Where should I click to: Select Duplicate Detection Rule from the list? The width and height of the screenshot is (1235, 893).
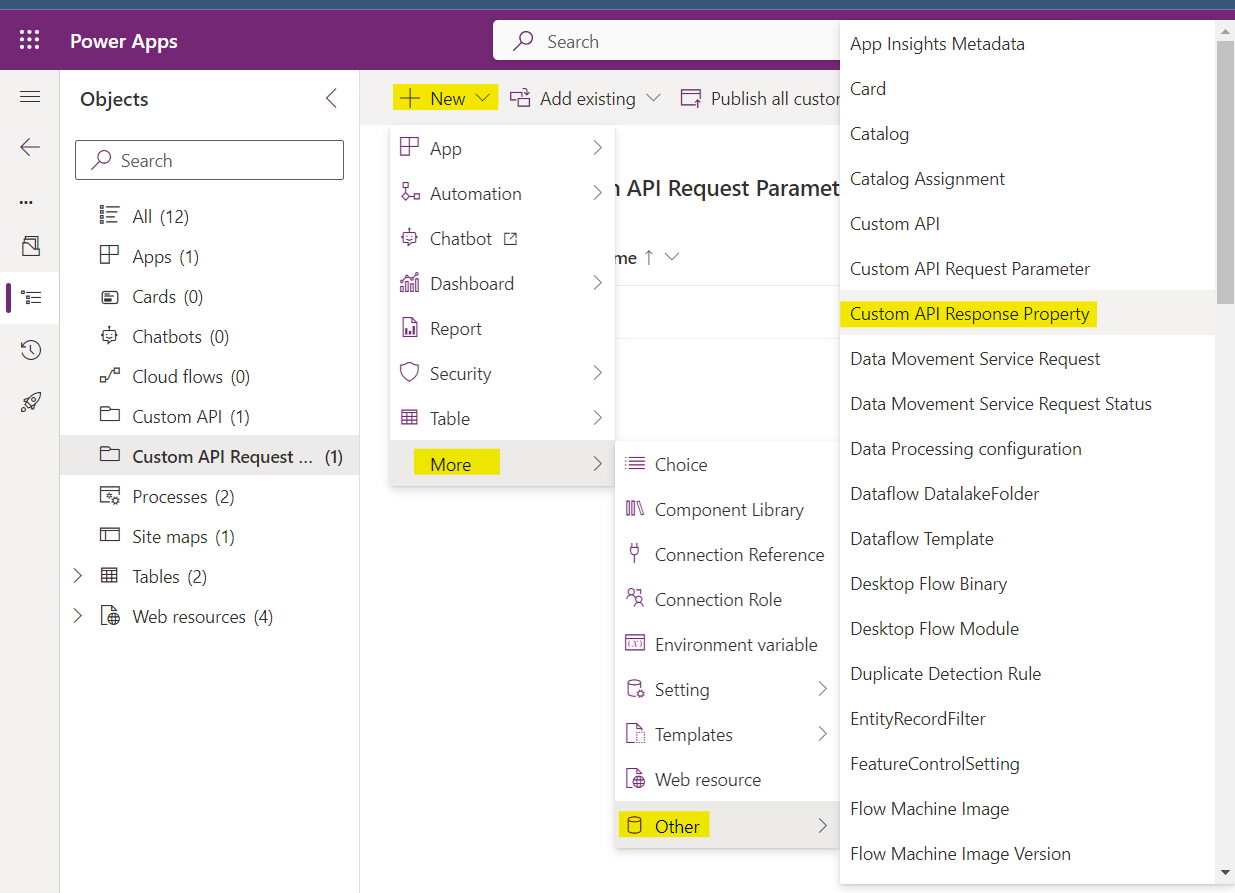tap(1028, 673)
